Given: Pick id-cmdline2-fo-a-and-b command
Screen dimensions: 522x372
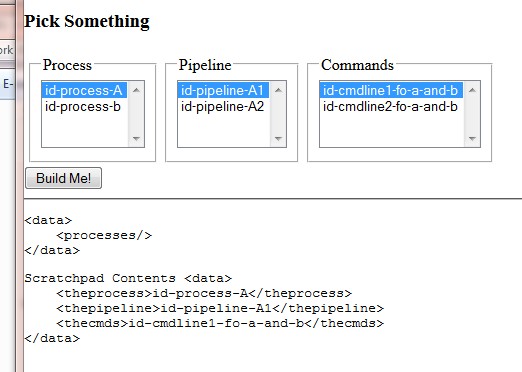Looking at the screenshot, I should click(391, 107).
